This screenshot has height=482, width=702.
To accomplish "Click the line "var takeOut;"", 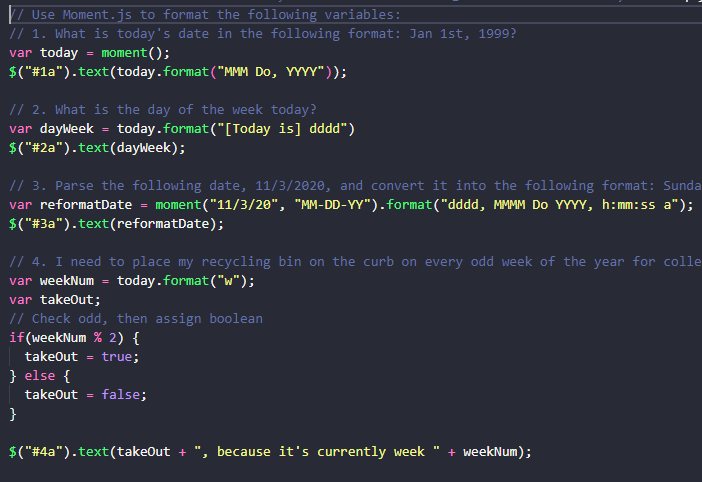I will pos(55,300).
